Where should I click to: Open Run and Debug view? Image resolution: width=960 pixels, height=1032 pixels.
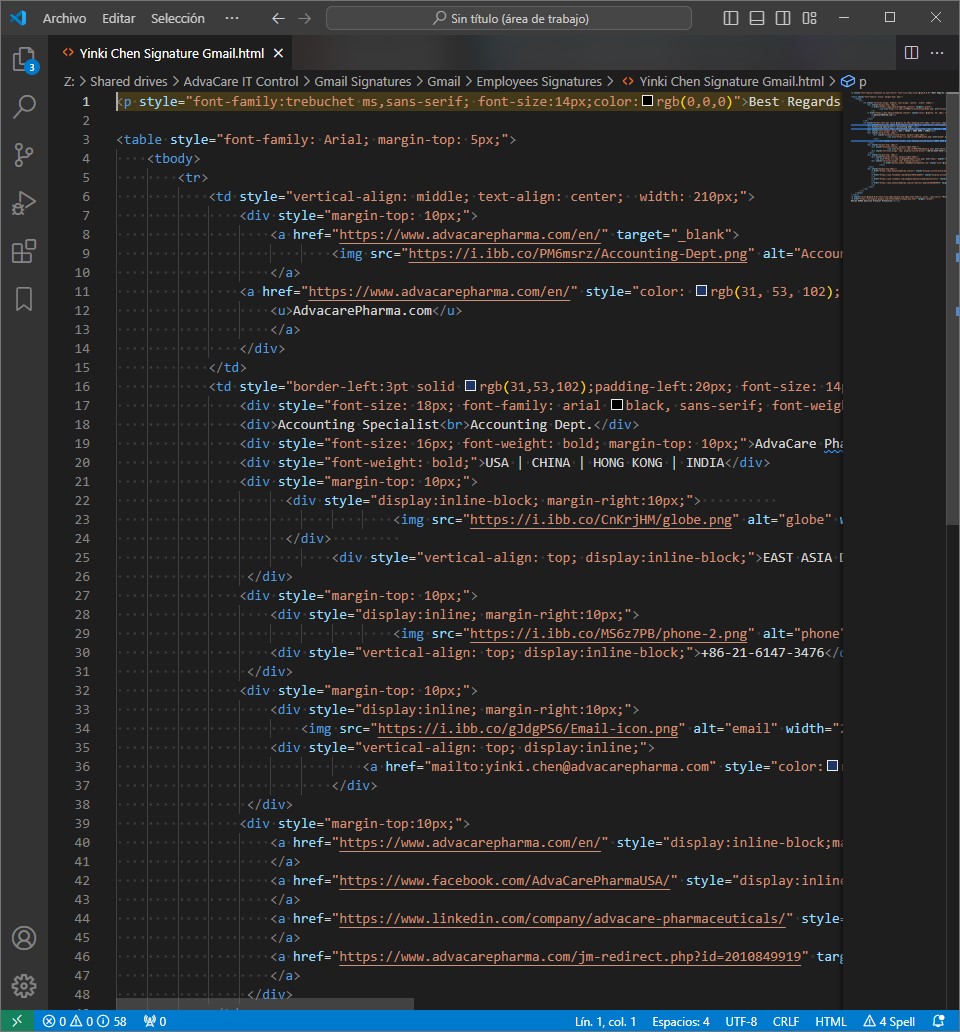coord(24,203)
